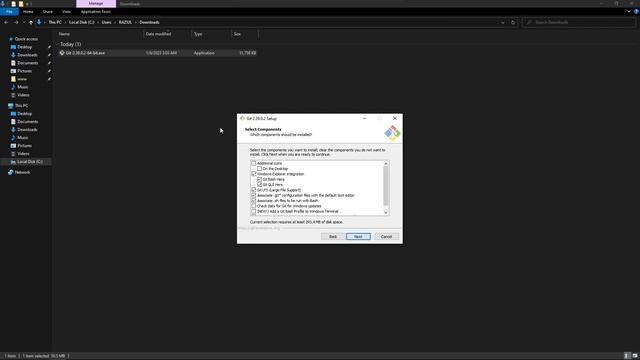Open the Home ribbon tab
This screenshot has width=640, height=360.
click(x=28, y=12)
